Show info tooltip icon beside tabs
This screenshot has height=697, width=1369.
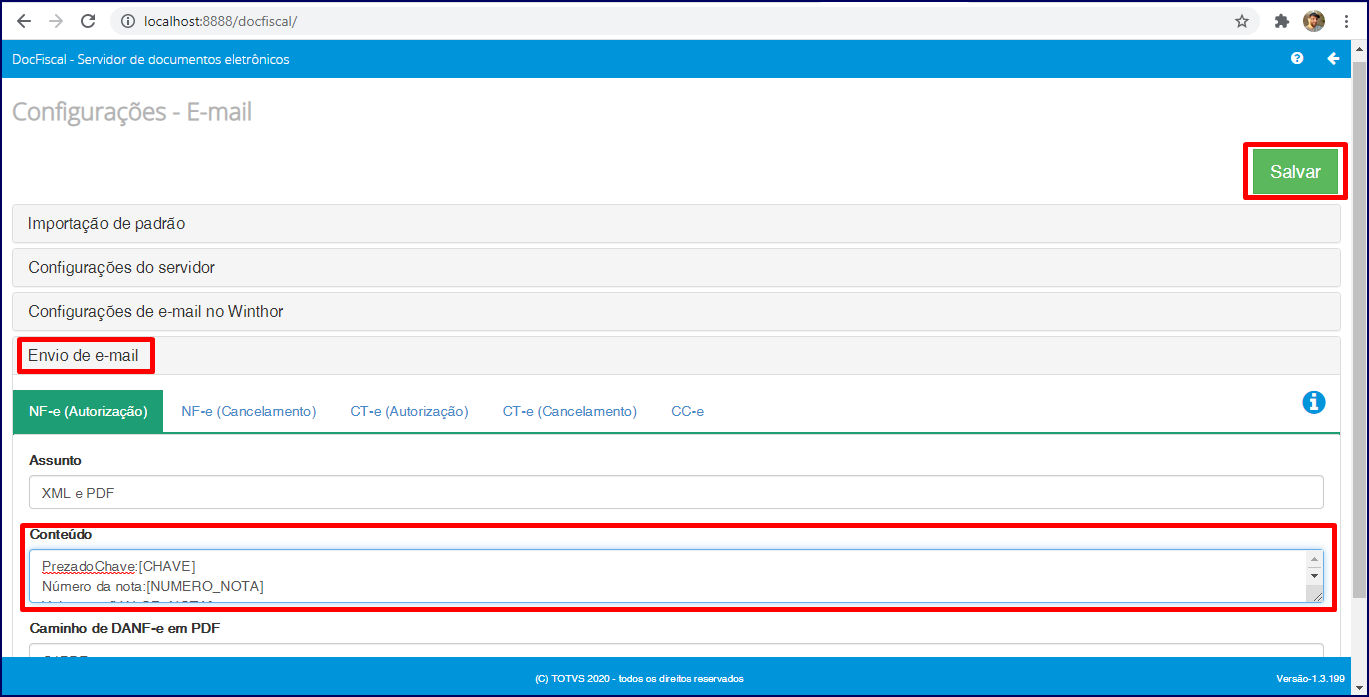point(1314,402)
